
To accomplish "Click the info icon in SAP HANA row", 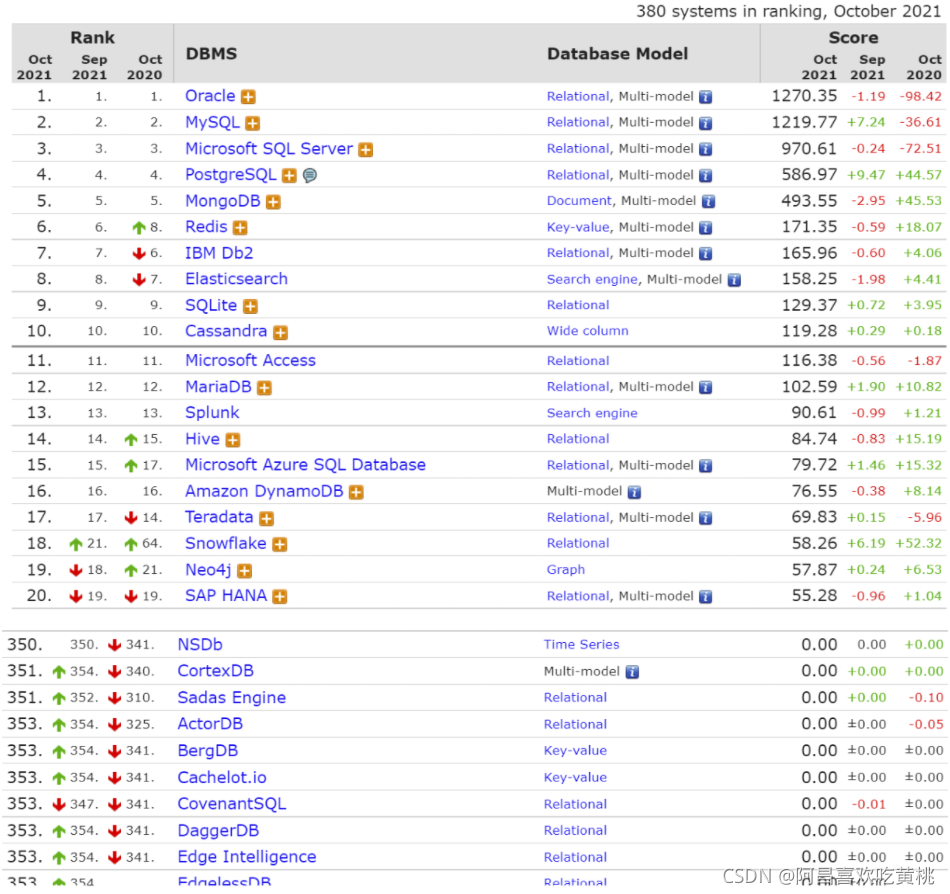I will point(705,597).
